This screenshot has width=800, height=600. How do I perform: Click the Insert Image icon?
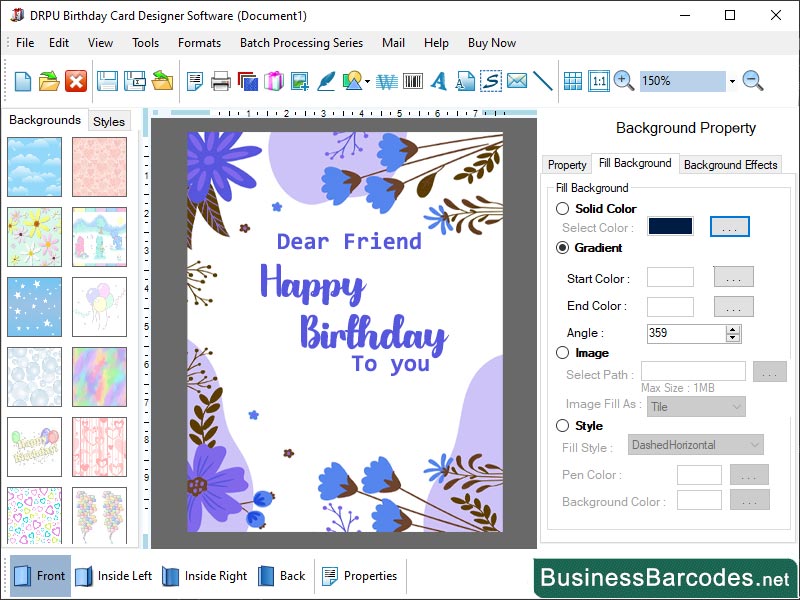[x=304, y=81]
